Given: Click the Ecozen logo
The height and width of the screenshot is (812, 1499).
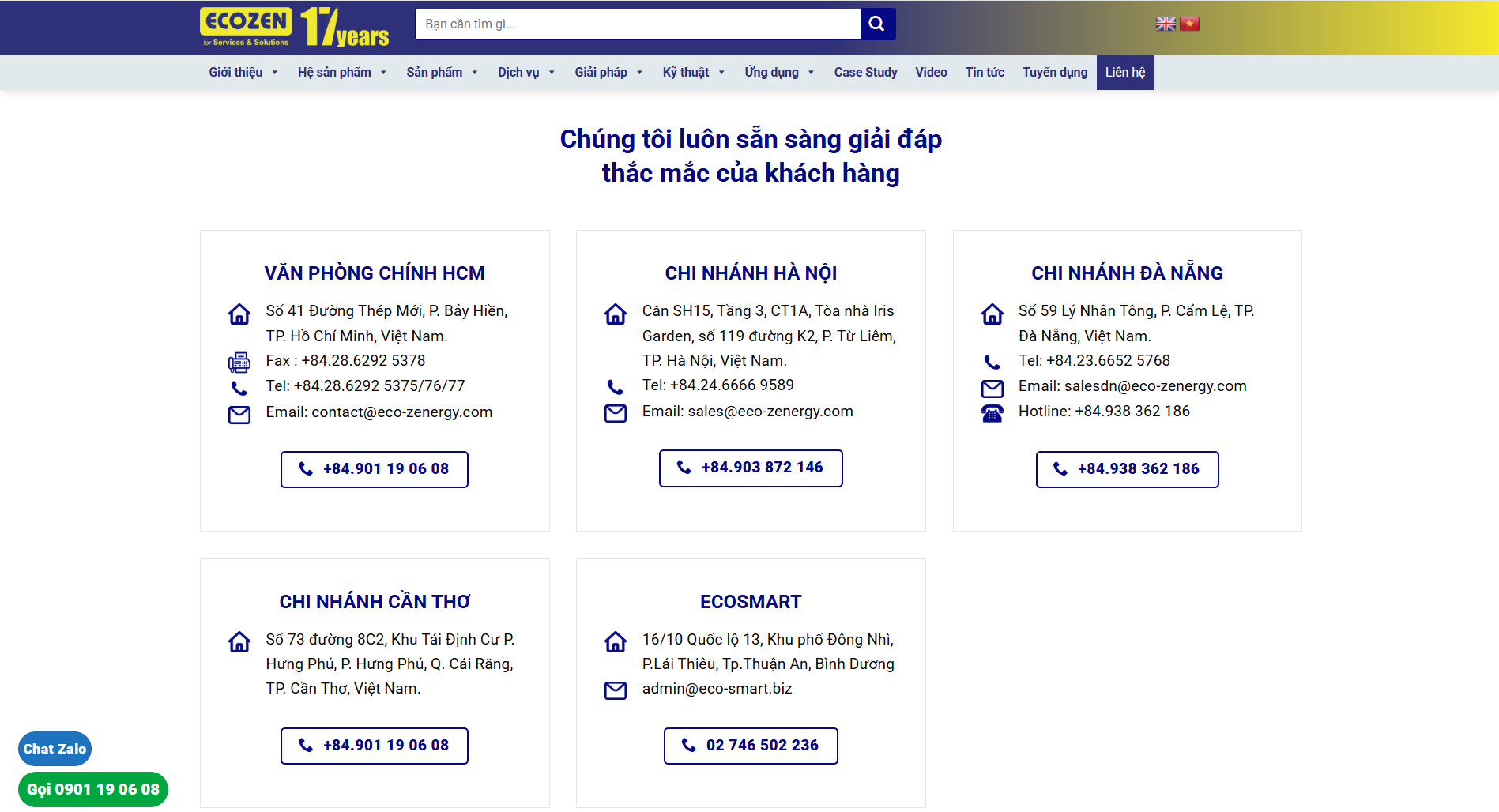Looking at the screenshot, I should 246,26.
